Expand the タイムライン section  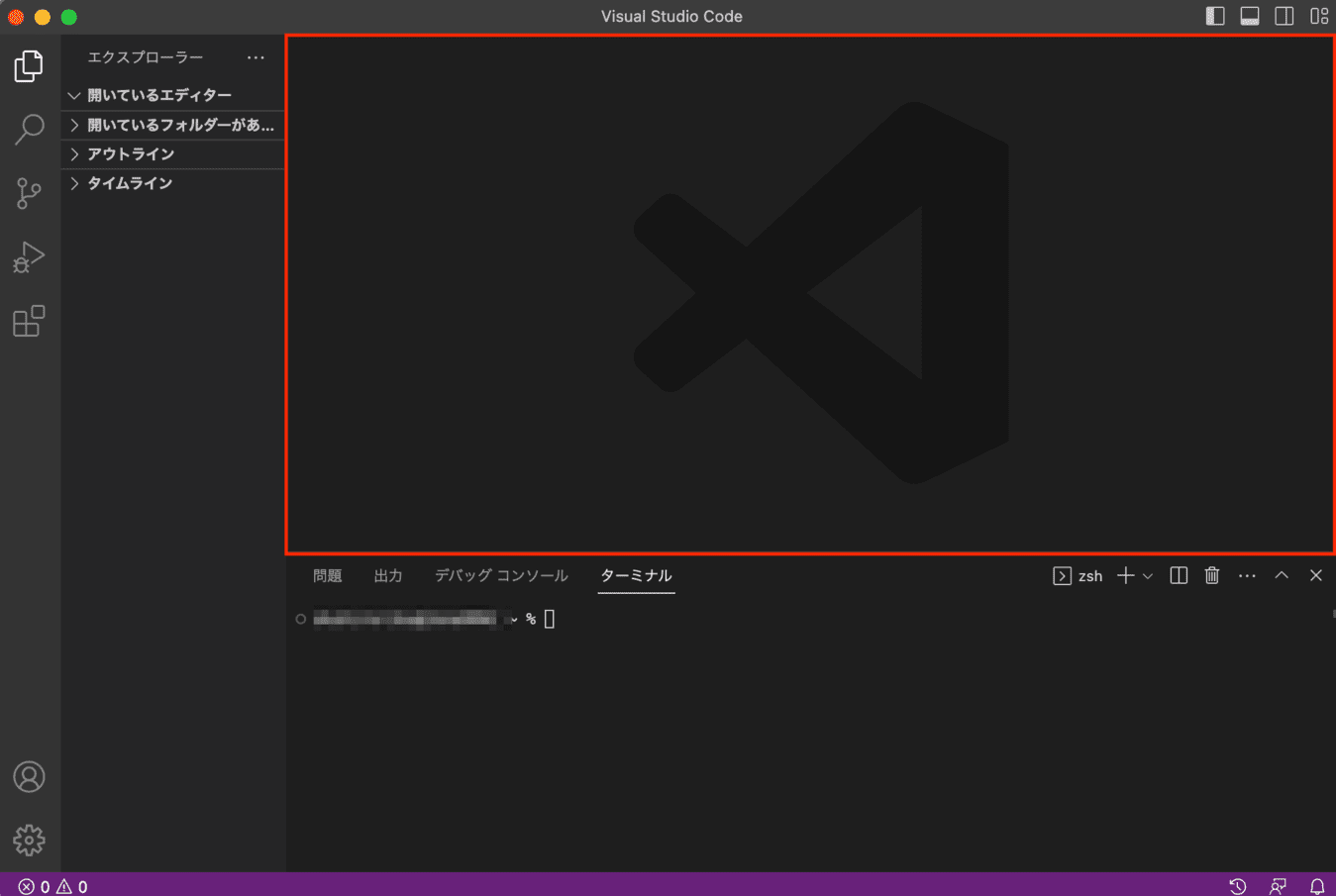(x=173, y=183)
